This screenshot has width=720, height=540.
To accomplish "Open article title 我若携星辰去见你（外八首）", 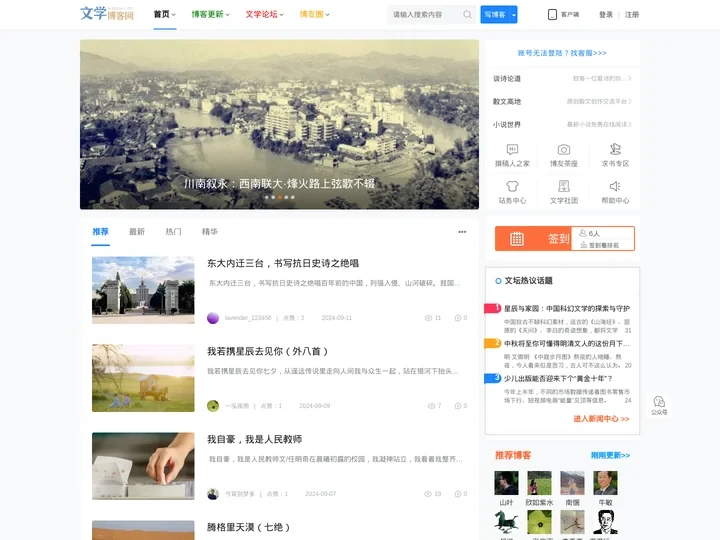I will point(268,351).
